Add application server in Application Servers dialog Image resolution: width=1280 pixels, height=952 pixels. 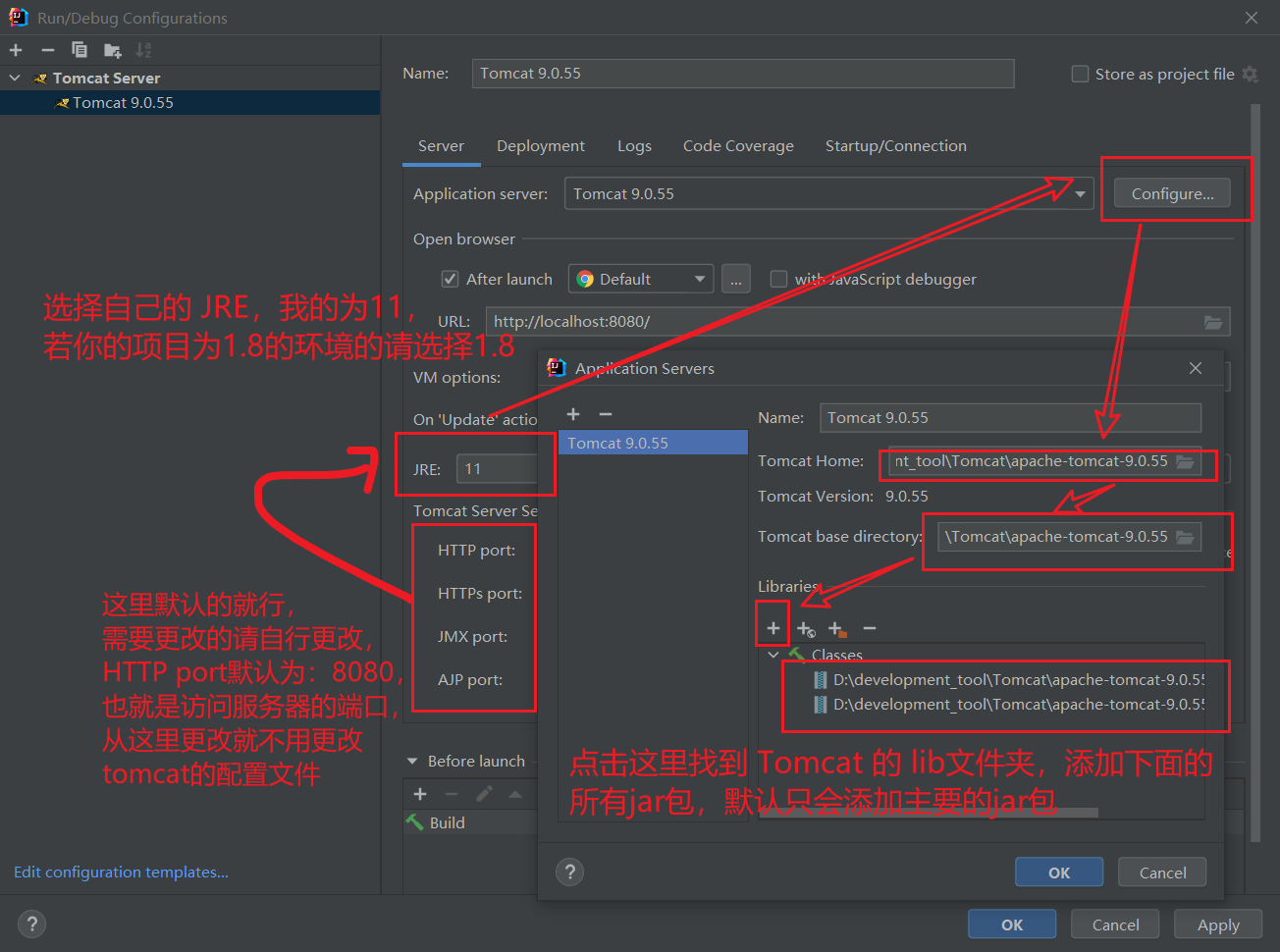pos(573,414)
